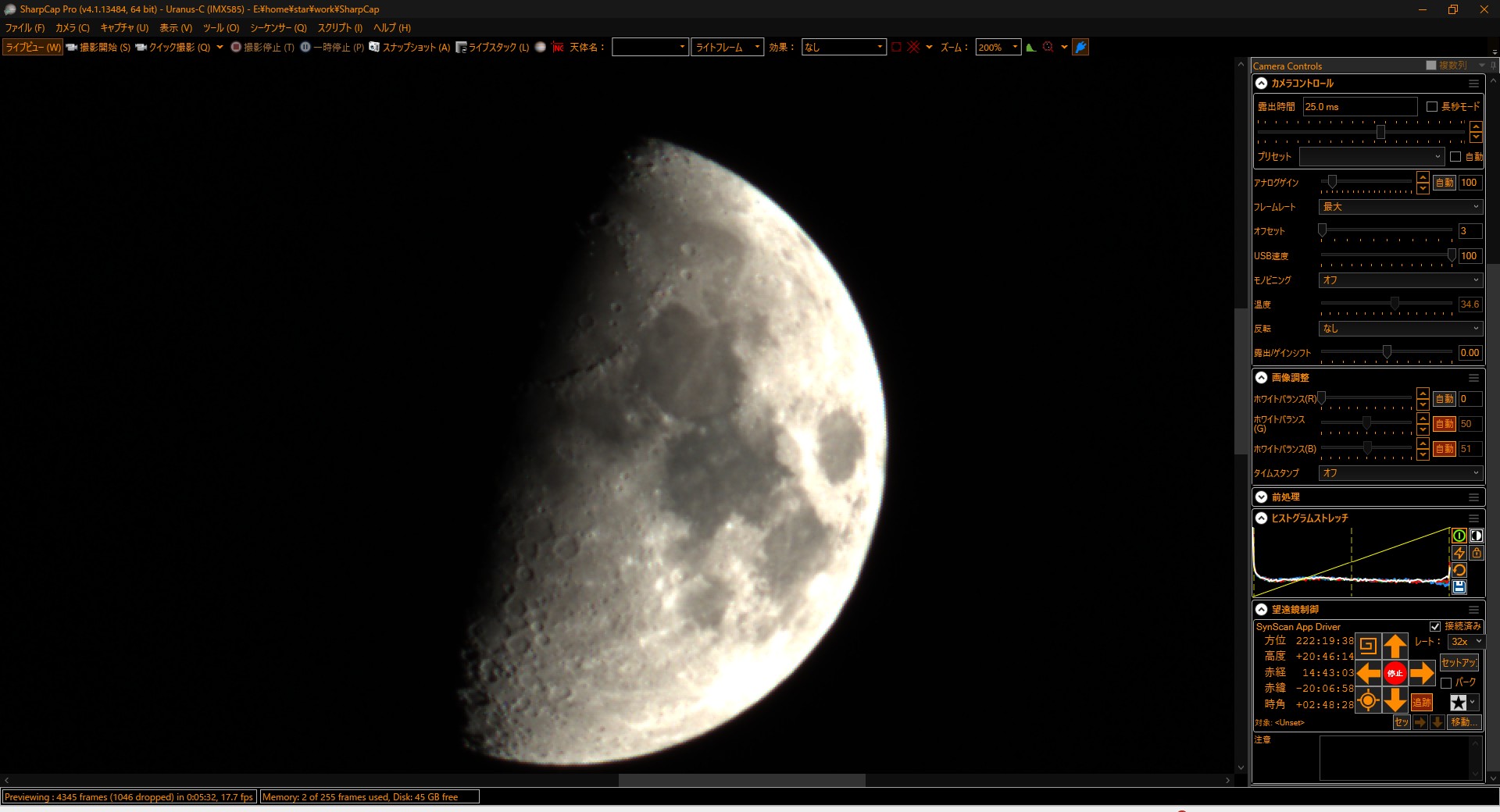1500x812 pixels.
Task: Click the USB速度 slider
Action: coord(1387,255)
